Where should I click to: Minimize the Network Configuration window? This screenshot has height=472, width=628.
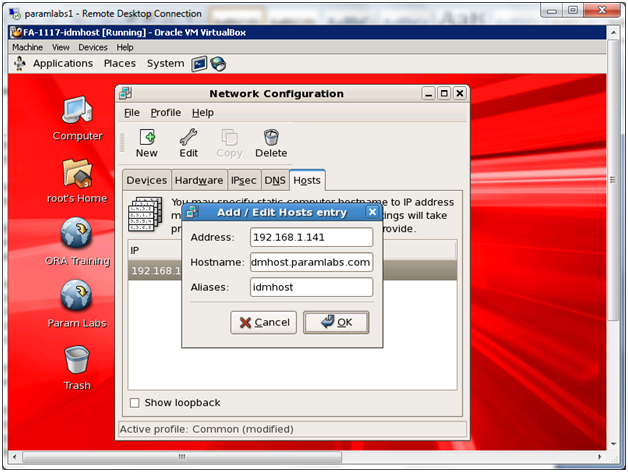click(428, 94)
